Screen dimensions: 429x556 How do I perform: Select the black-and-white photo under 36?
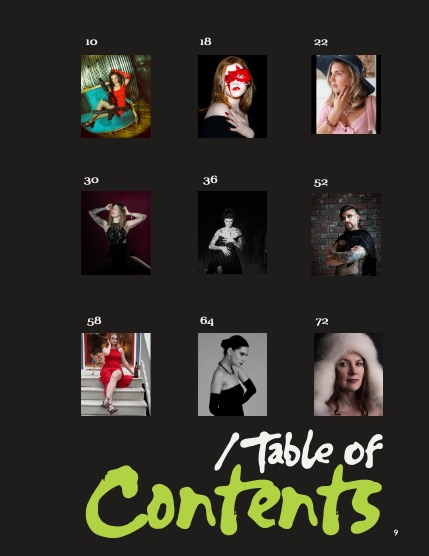[232, 232]
